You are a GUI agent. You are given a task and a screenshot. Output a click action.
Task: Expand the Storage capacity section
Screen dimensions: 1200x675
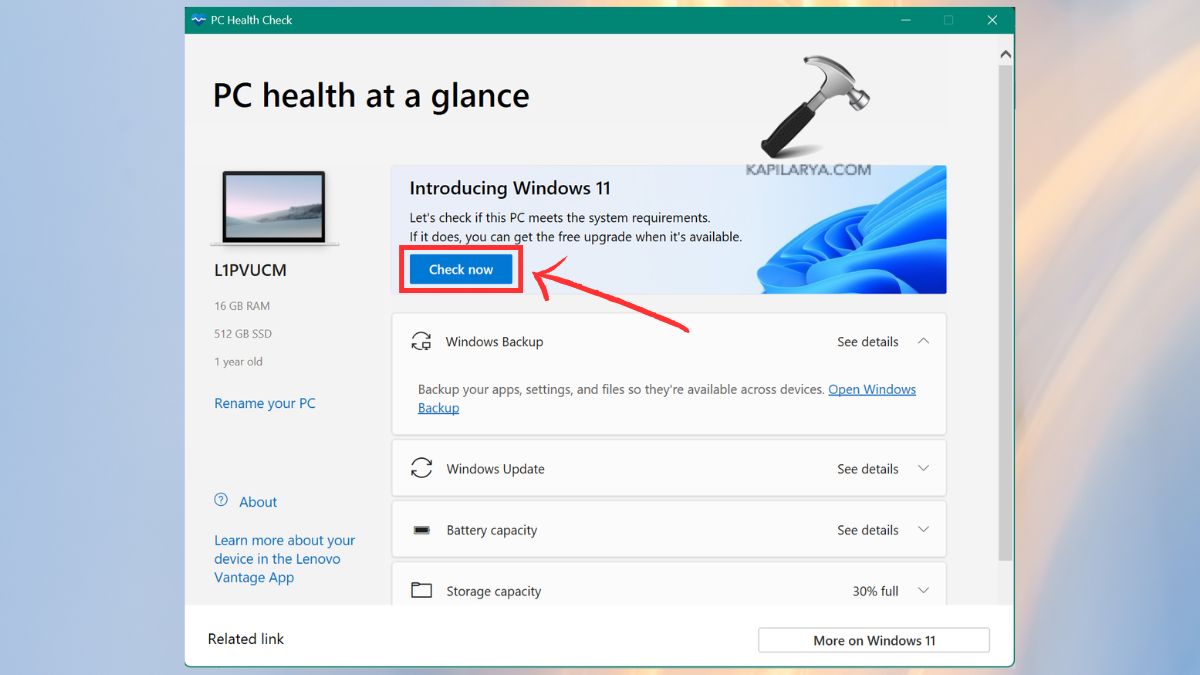[x=922, y=590]
